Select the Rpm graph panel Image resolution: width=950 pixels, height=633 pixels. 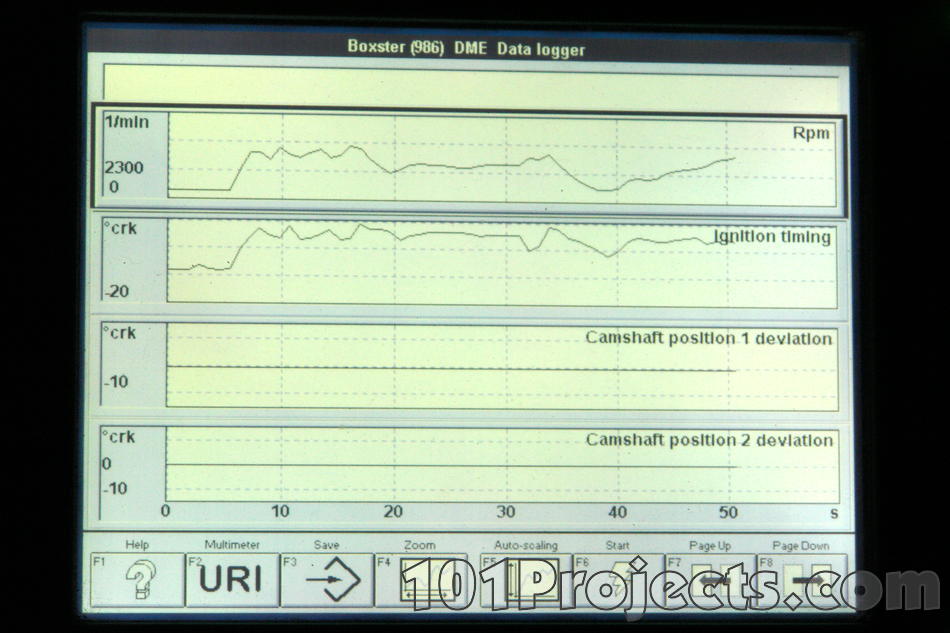click(468, 159)
